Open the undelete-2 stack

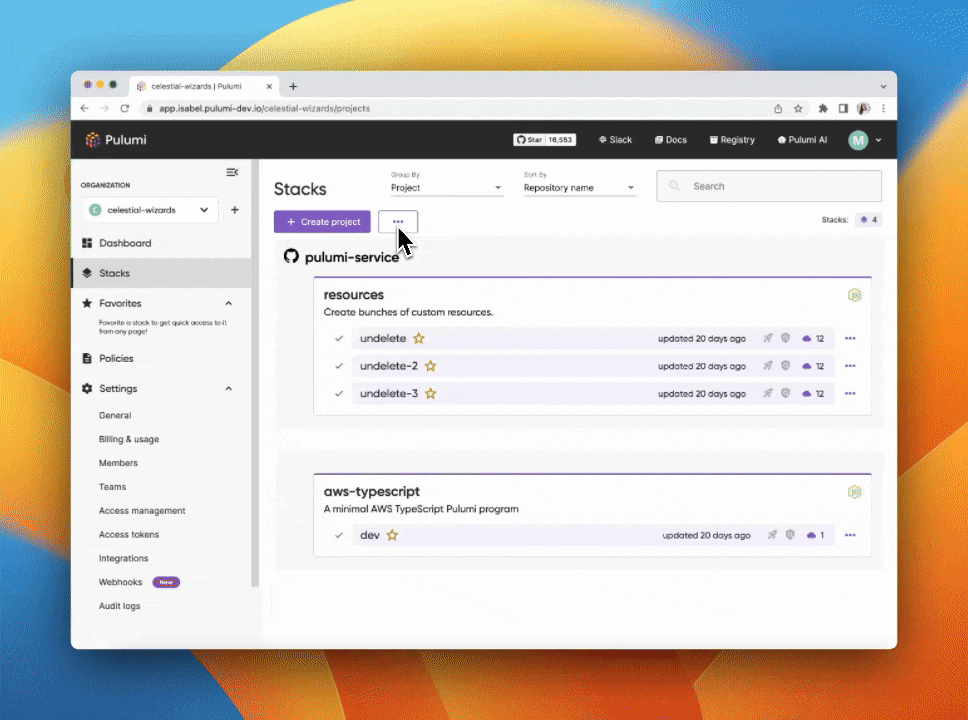point(389,366)
